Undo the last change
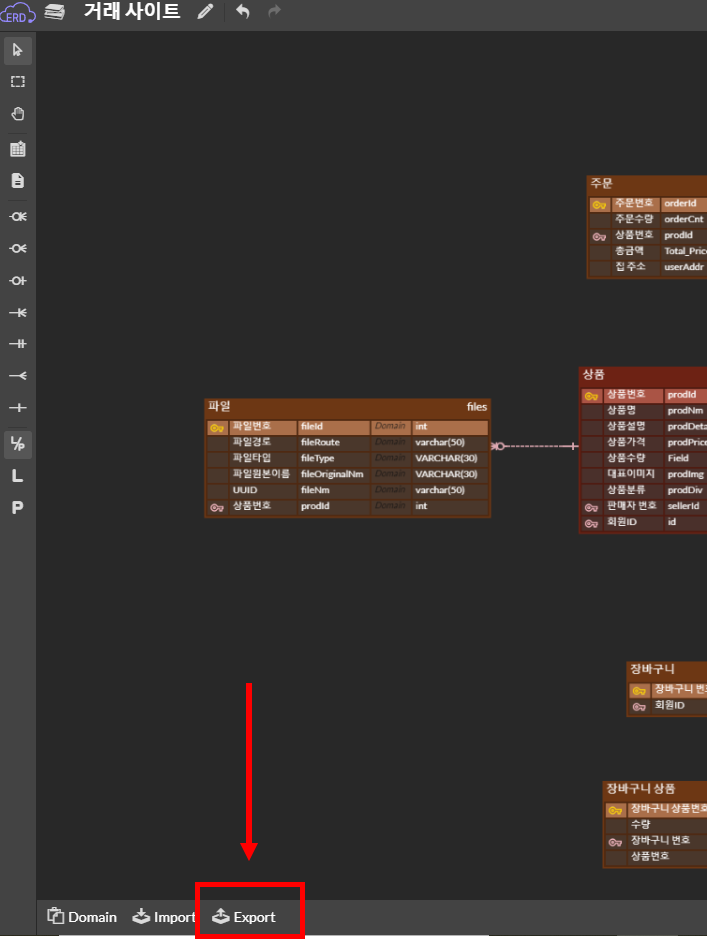The height and width of the screenshot is (939, 707). pyautogui.click(x=242, y=11)
